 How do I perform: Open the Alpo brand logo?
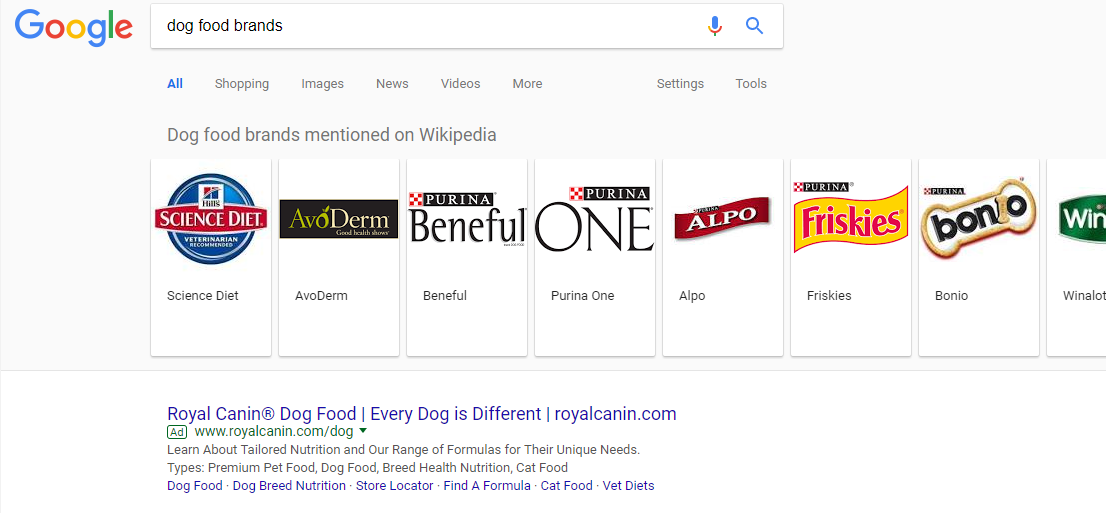click(x=723, y=219)
